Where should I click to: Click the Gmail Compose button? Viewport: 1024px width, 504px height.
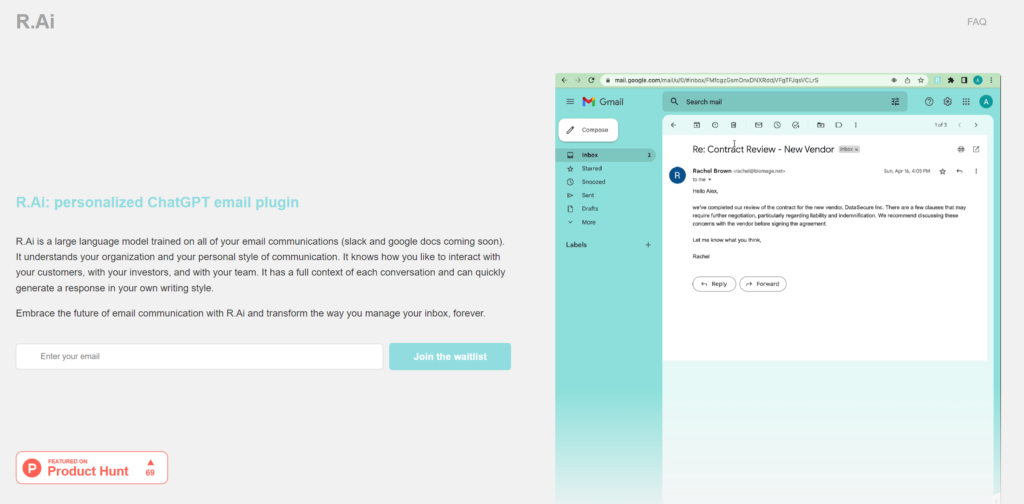(588, 130)
